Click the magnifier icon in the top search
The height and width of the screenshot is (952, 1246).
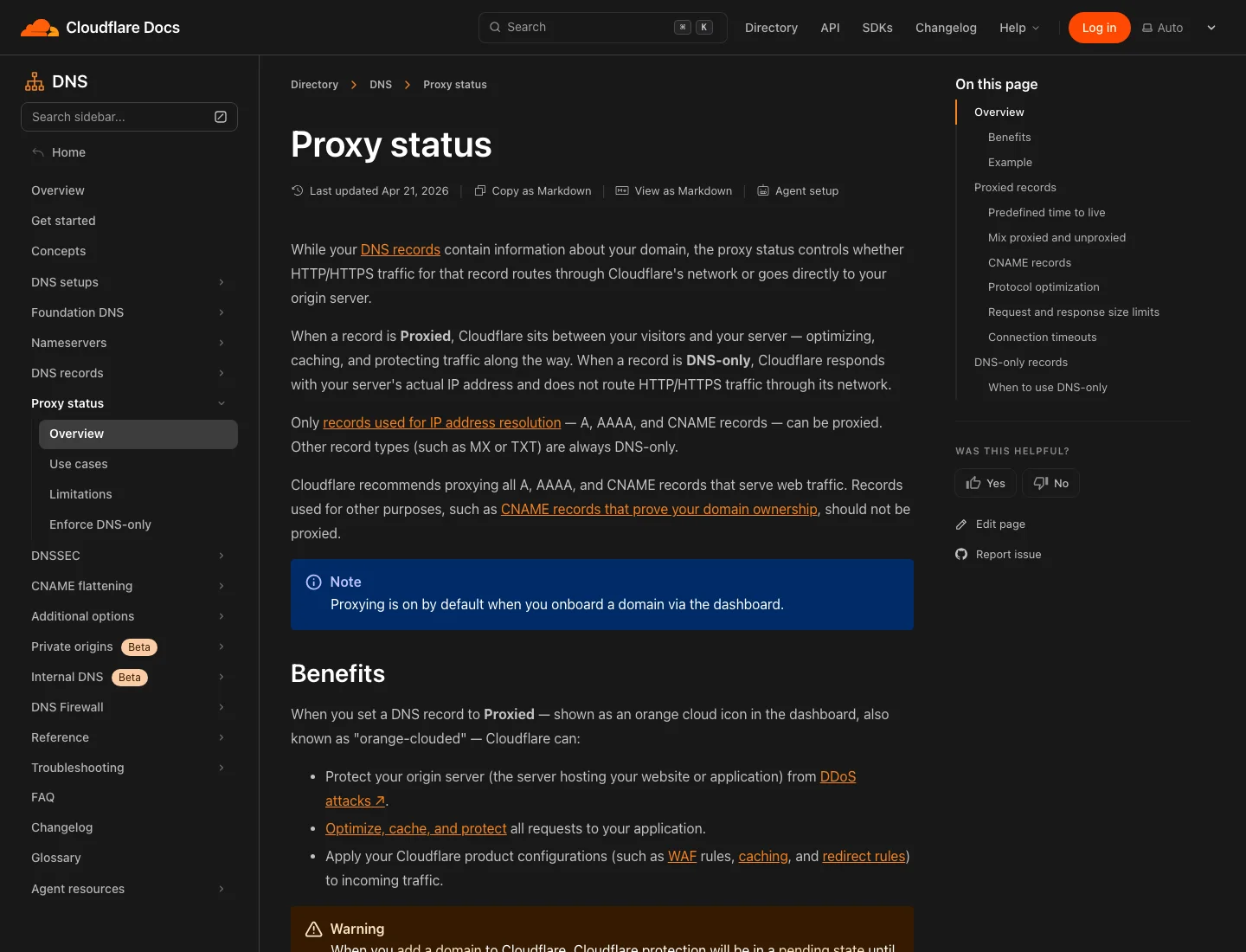(x=495, y=28)
